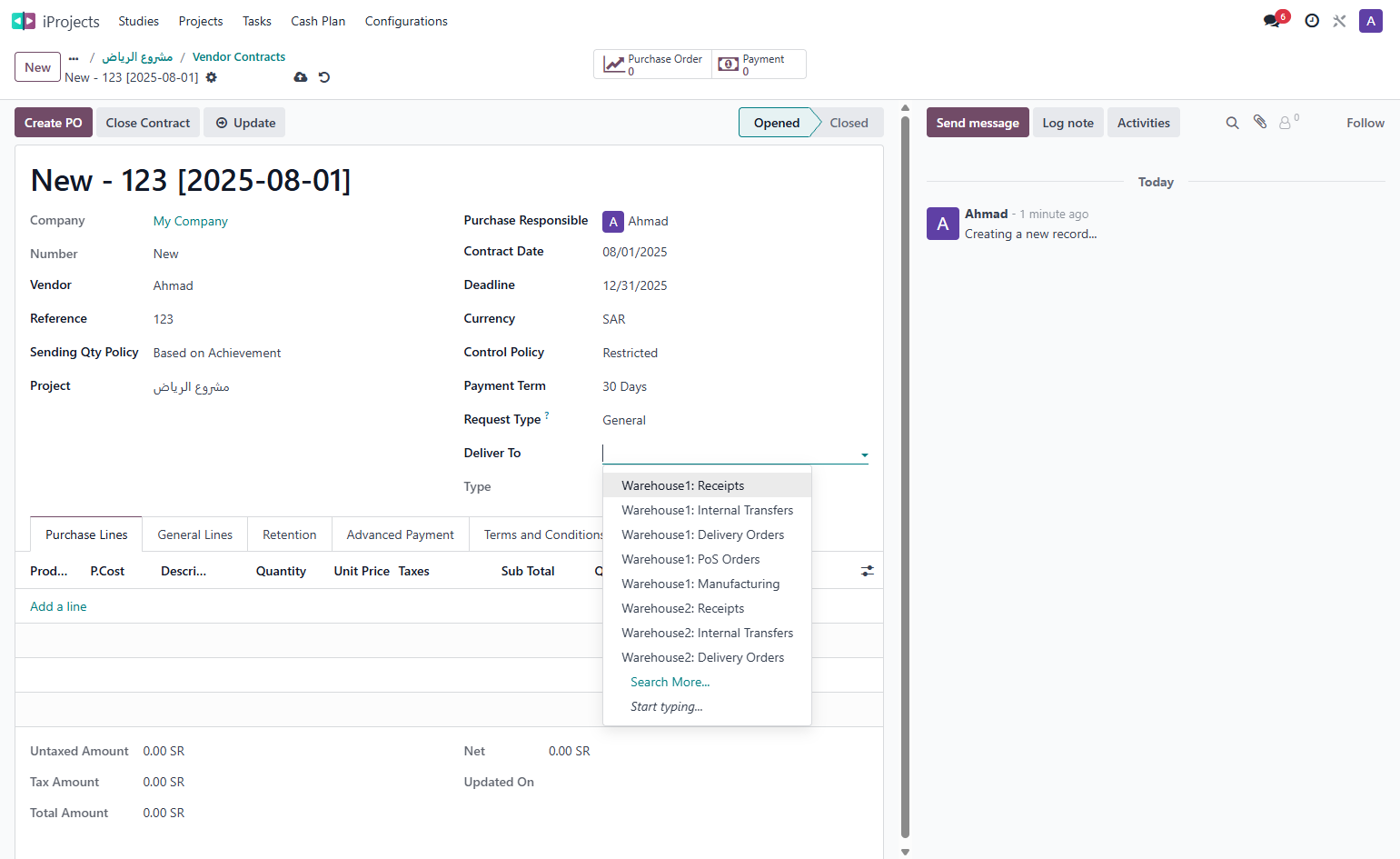Click the Update button
The height and width of the screenshot is (859, 1400).
point(244,123)
